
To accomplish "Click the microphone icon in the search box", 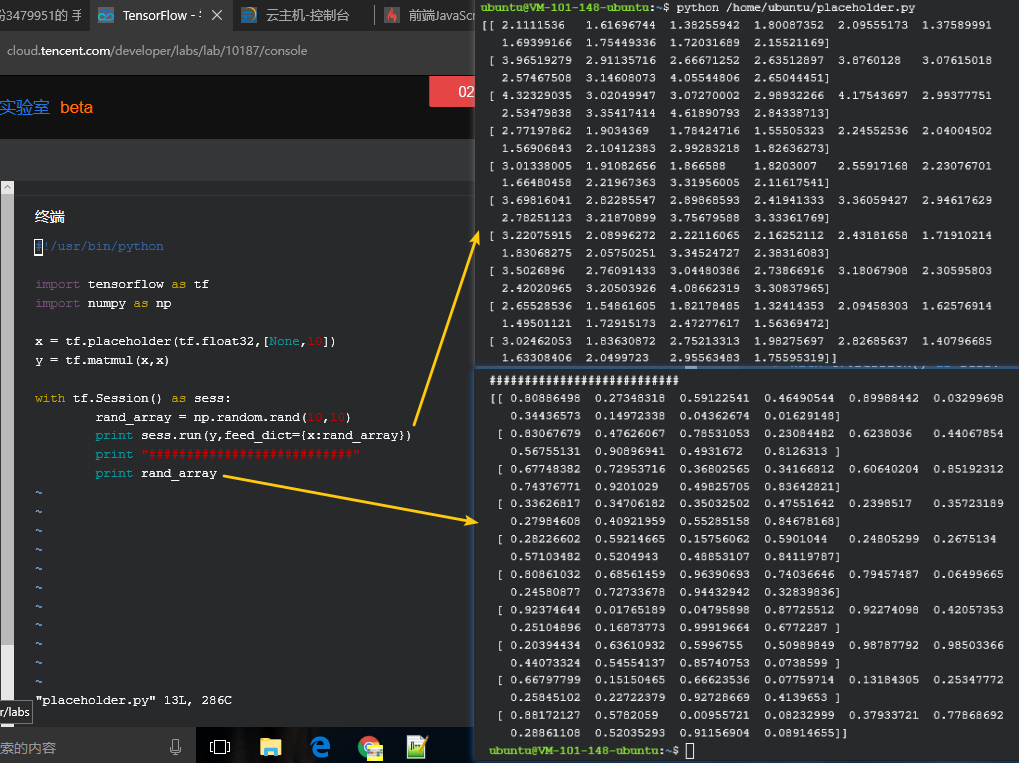I will coord(175,746).
